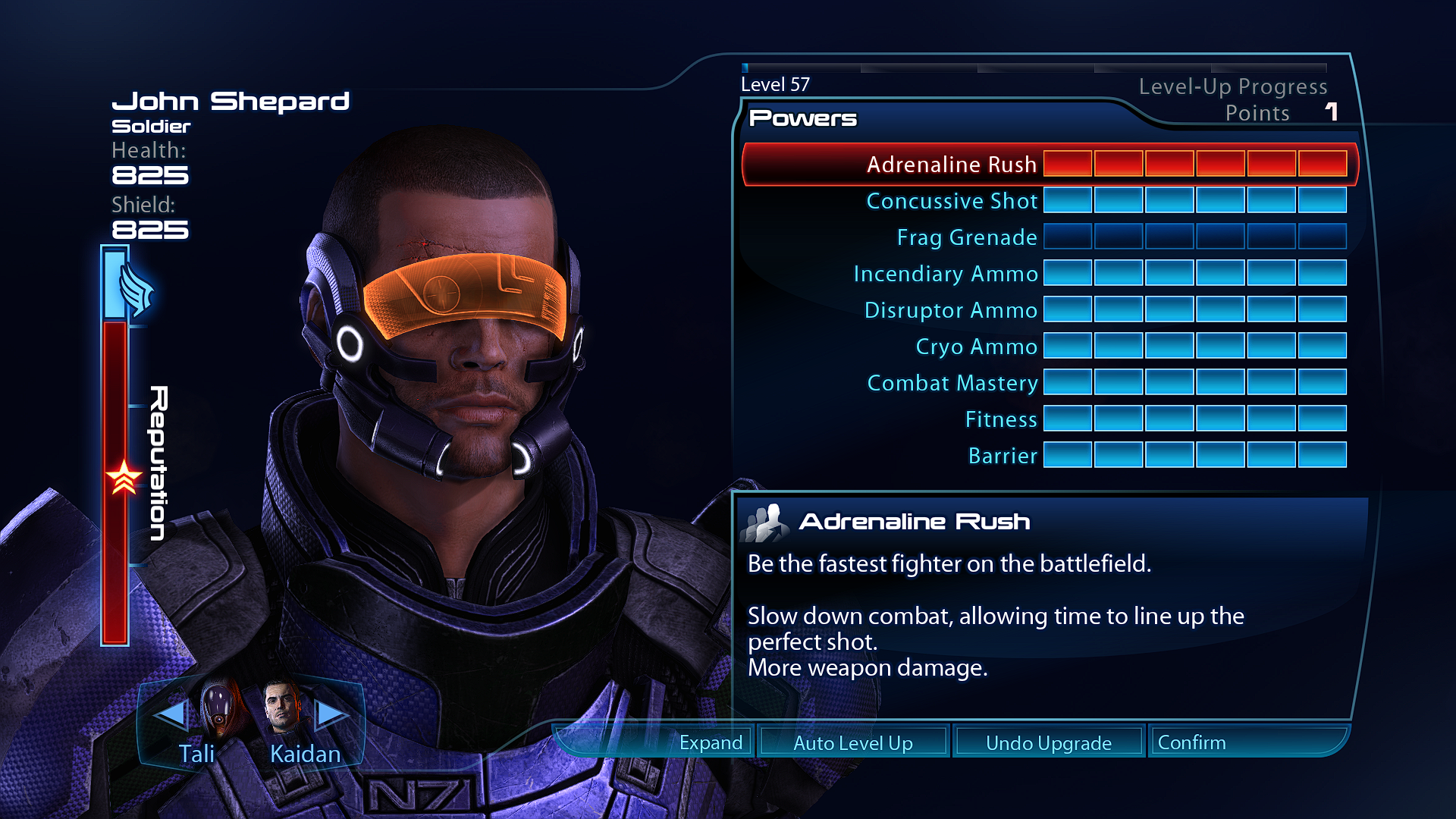Screen dimensions: 1456x819
Task: Click the Adrenaline Rush squad icon in description
Action: (x=764, y=522)
